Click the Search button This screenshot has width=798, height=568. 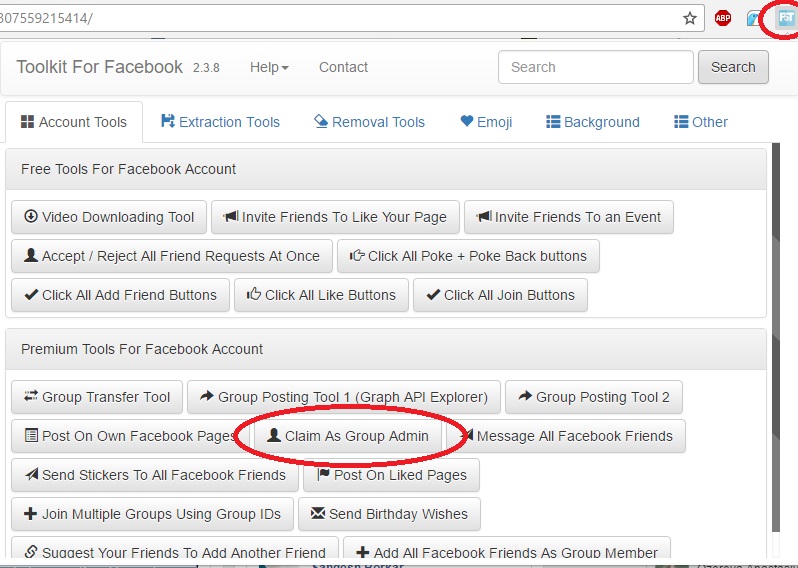(x=733, y=67)
